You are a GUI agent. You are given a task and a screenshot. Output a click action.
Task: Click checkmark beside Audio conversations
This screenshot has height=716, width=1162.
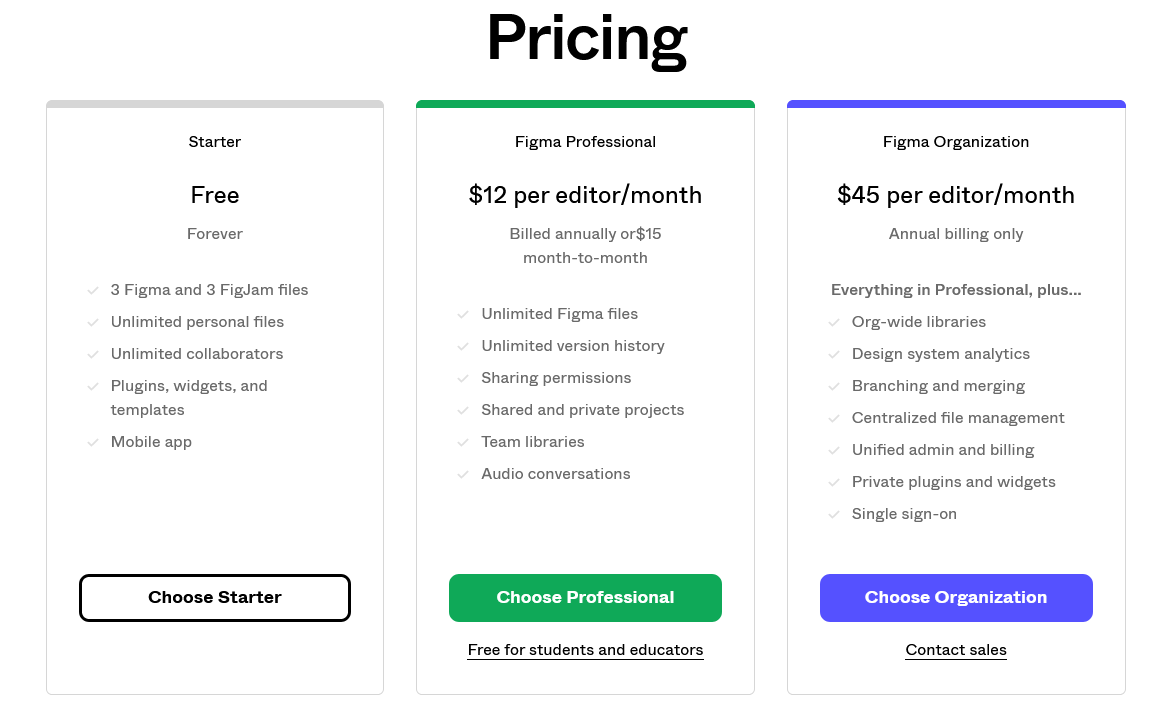463,474
